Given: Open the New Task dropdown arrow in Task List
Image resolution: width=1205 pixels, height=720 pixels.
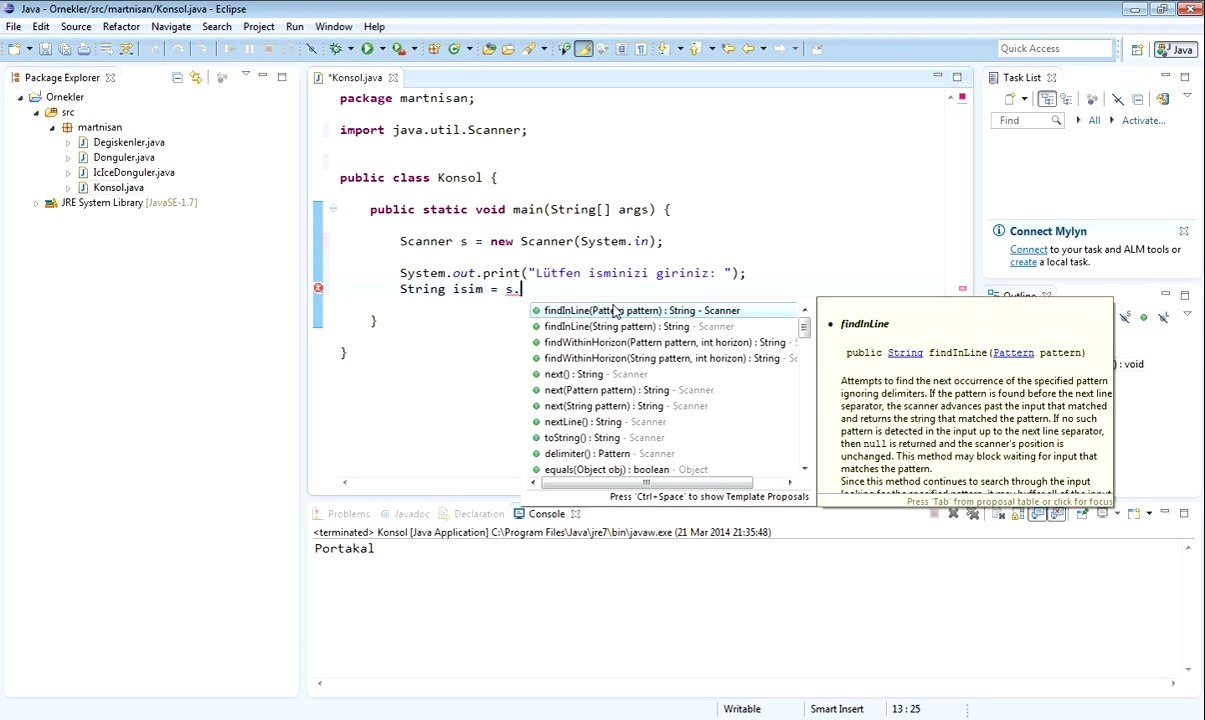Looking at the screenshot, I should [1024, 99].
